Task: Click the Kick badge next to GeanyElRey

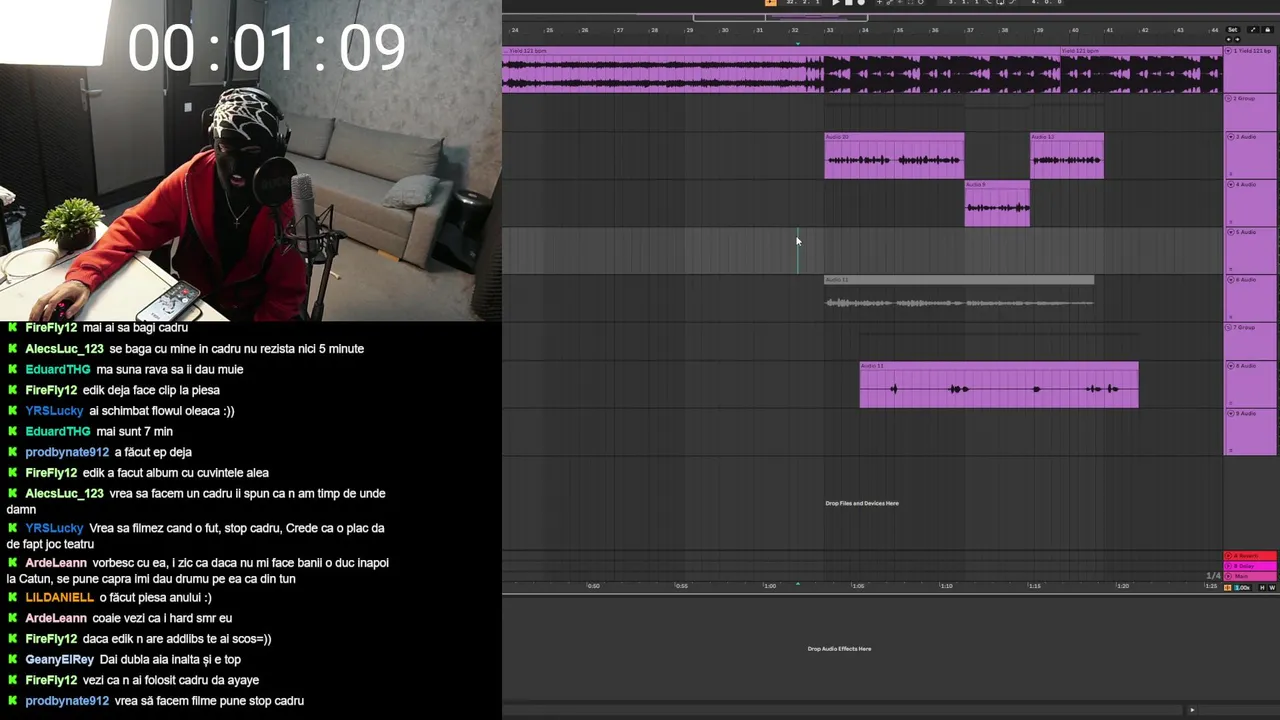Action: click(x=13, y=660)
